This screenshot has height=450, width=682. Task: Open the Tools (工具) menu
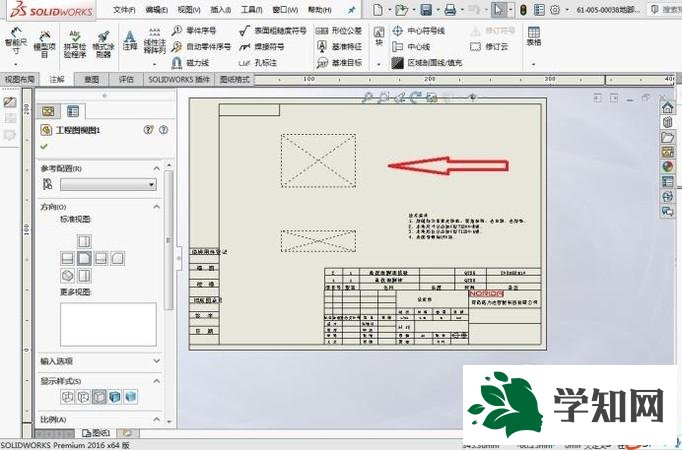tap(252, 10)
